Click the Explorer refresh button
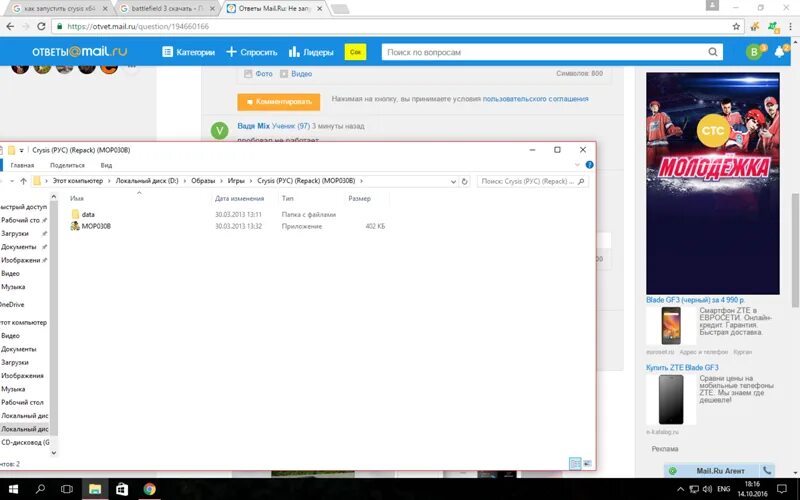The height and width of the screenshot is (500, 800). click(x=464, y=181)
